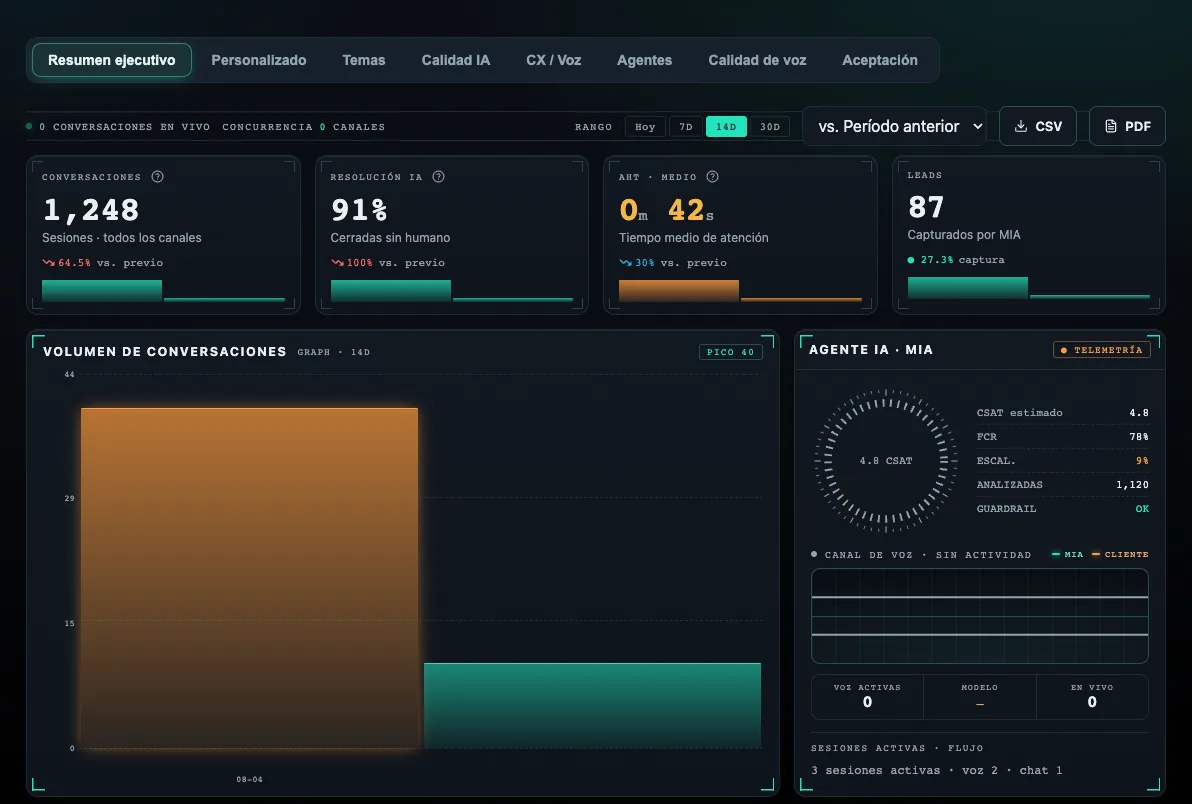
Task: Open help icon next to Resolución IA
Action: [439, 176]
